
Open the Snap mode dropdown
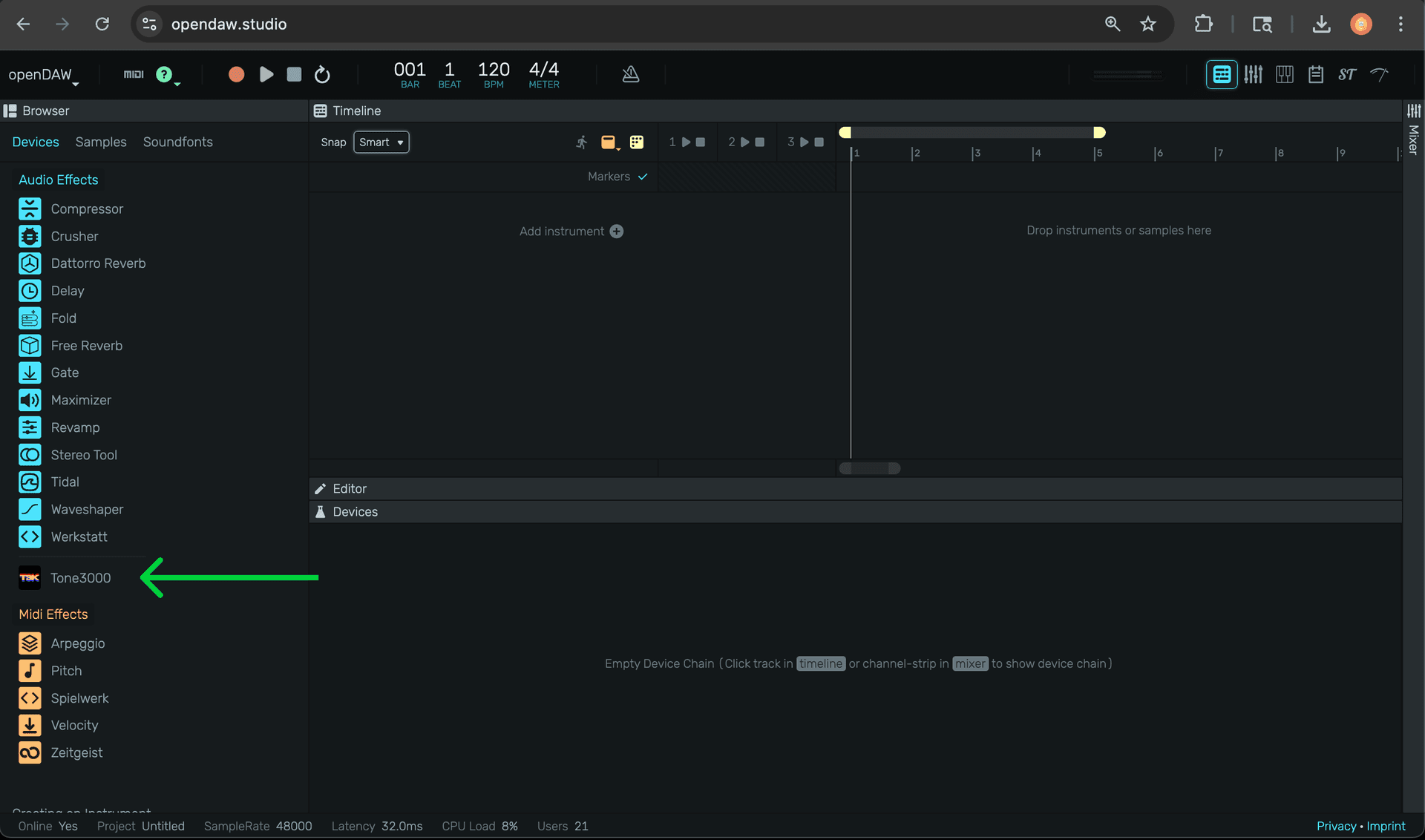coord(381,142)
